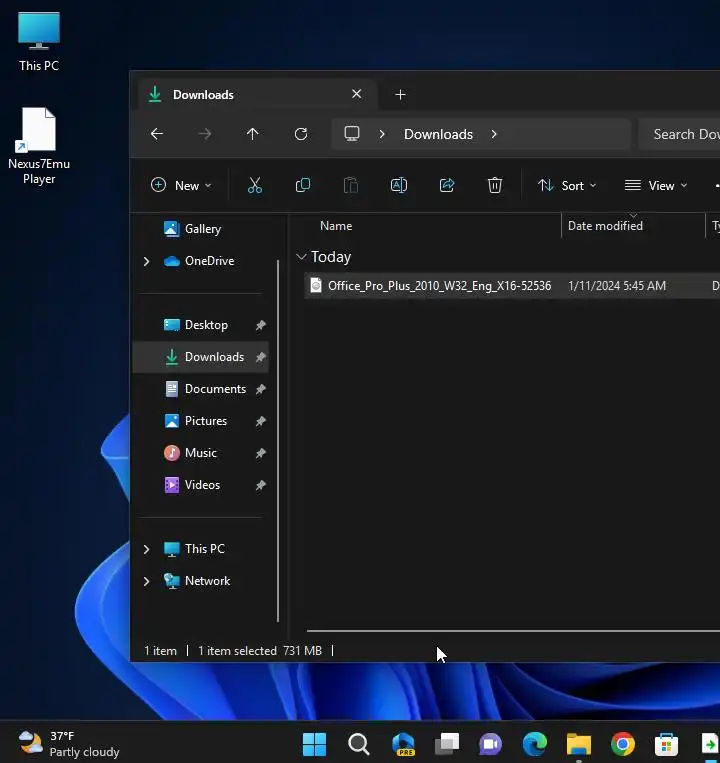
Task: Select Nexus7Emu Player desktop shortcut
Action: point(39,145)
